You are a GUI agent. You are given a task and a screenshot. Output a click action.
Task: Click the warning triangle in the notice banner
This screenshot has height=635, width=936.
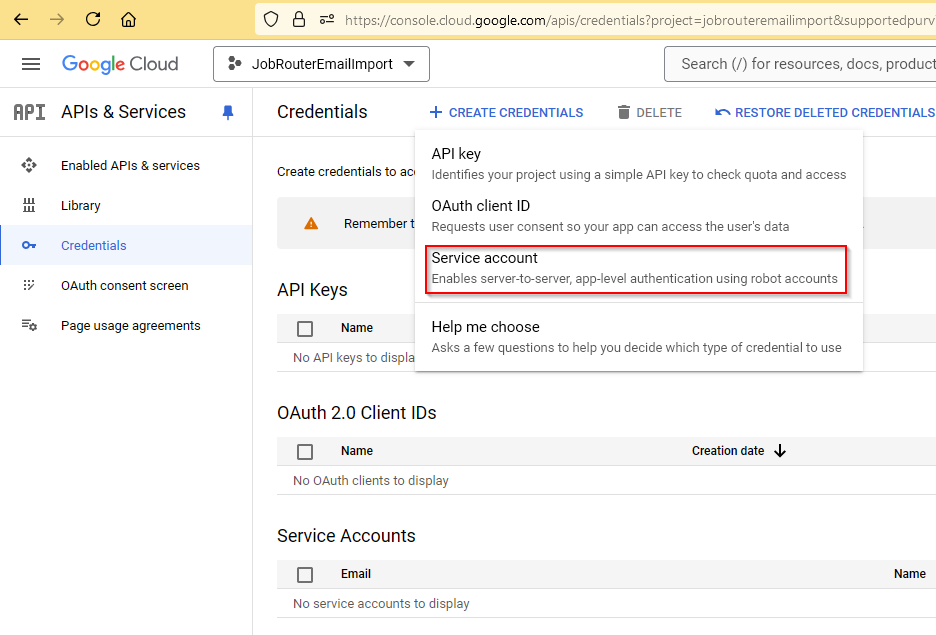pos(312,223)
